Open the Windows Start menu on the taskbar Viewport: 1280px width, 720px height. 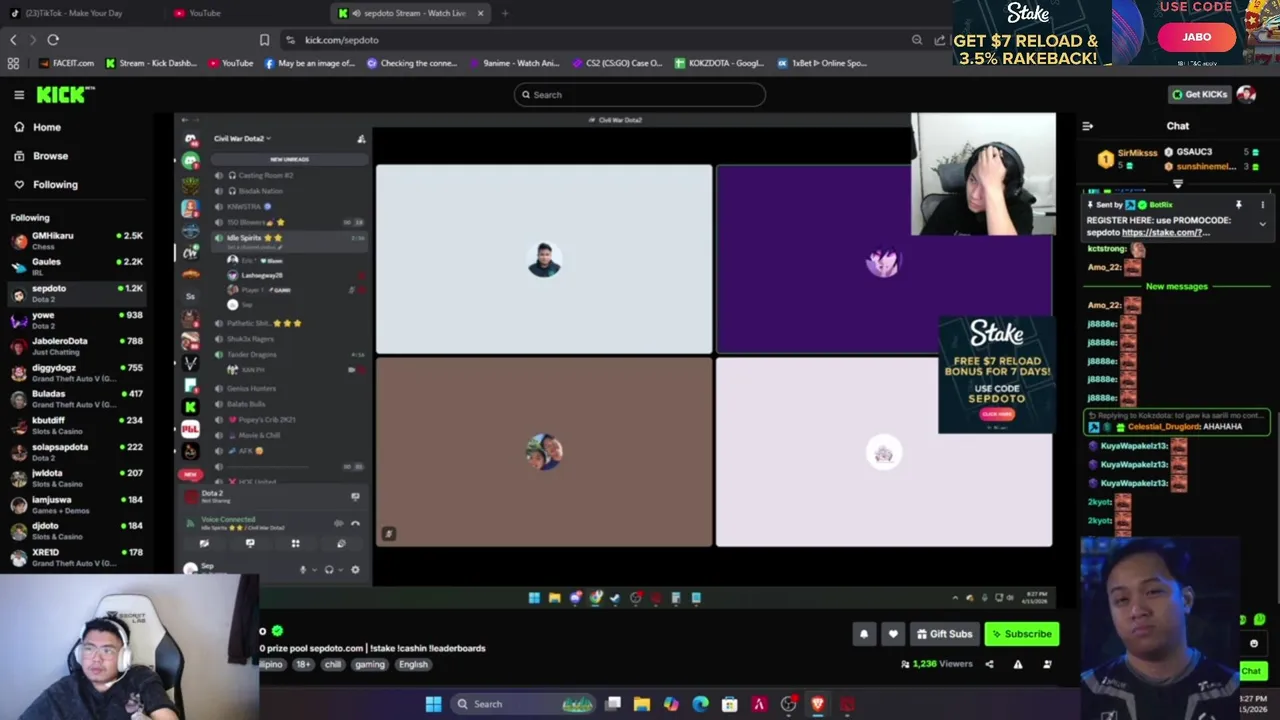[433, 704]
